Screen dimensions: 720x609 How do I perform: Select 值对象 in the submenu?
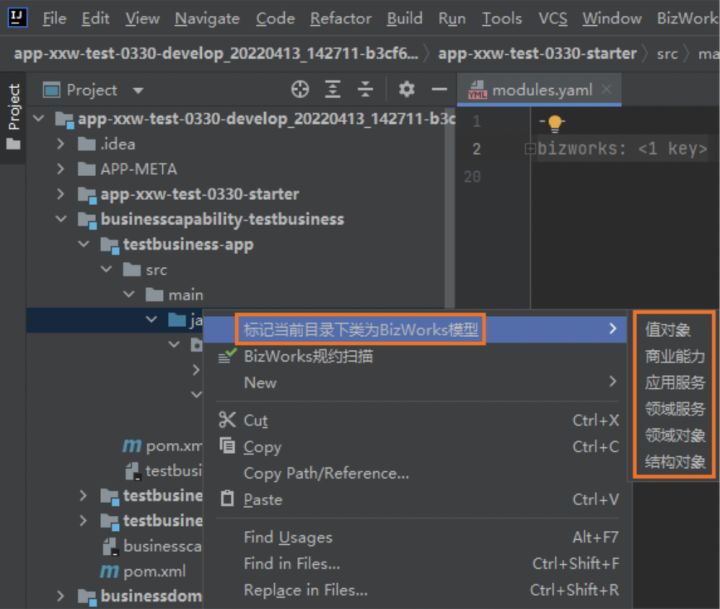pyautogui.click(x=668, y=329)
